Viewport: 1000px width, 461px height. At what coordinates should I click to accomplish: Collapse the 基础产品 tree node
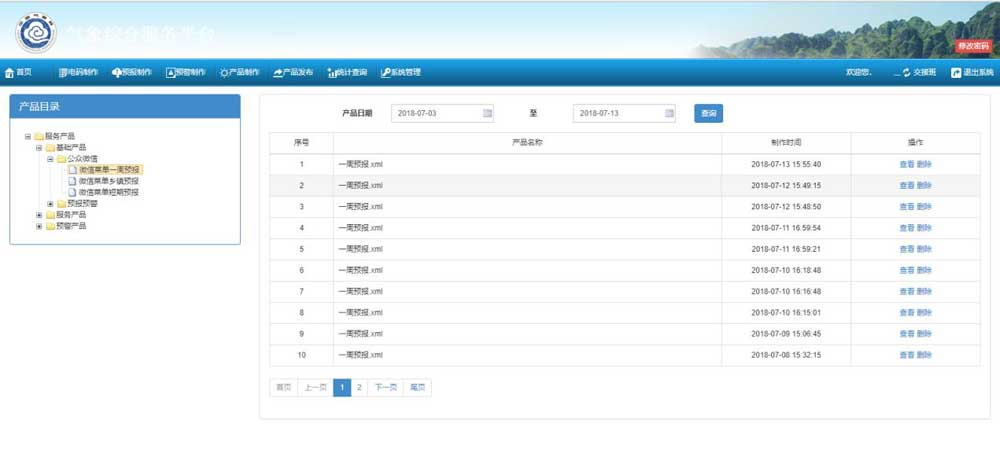[x=39, y=147]
